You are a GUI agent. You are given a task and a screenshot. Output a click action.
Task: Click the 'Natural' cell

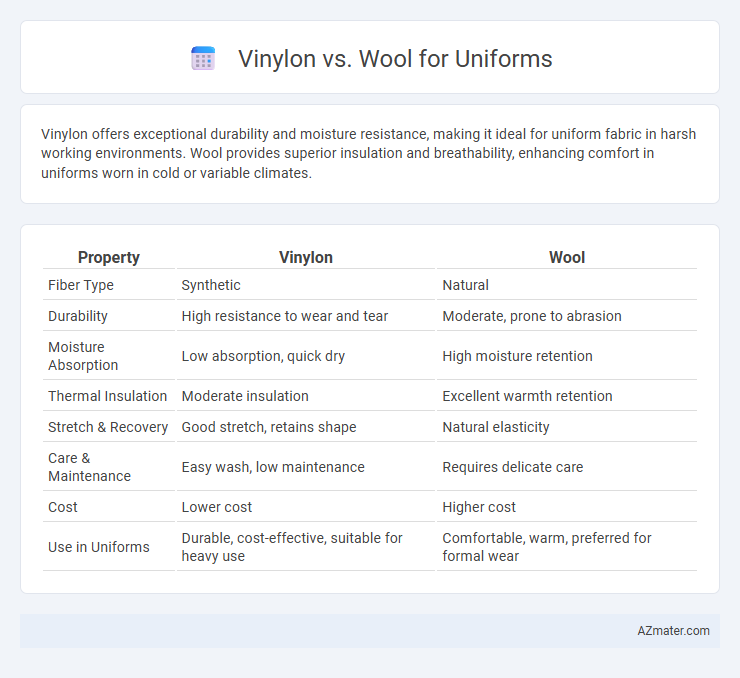(x=465, y=285)
